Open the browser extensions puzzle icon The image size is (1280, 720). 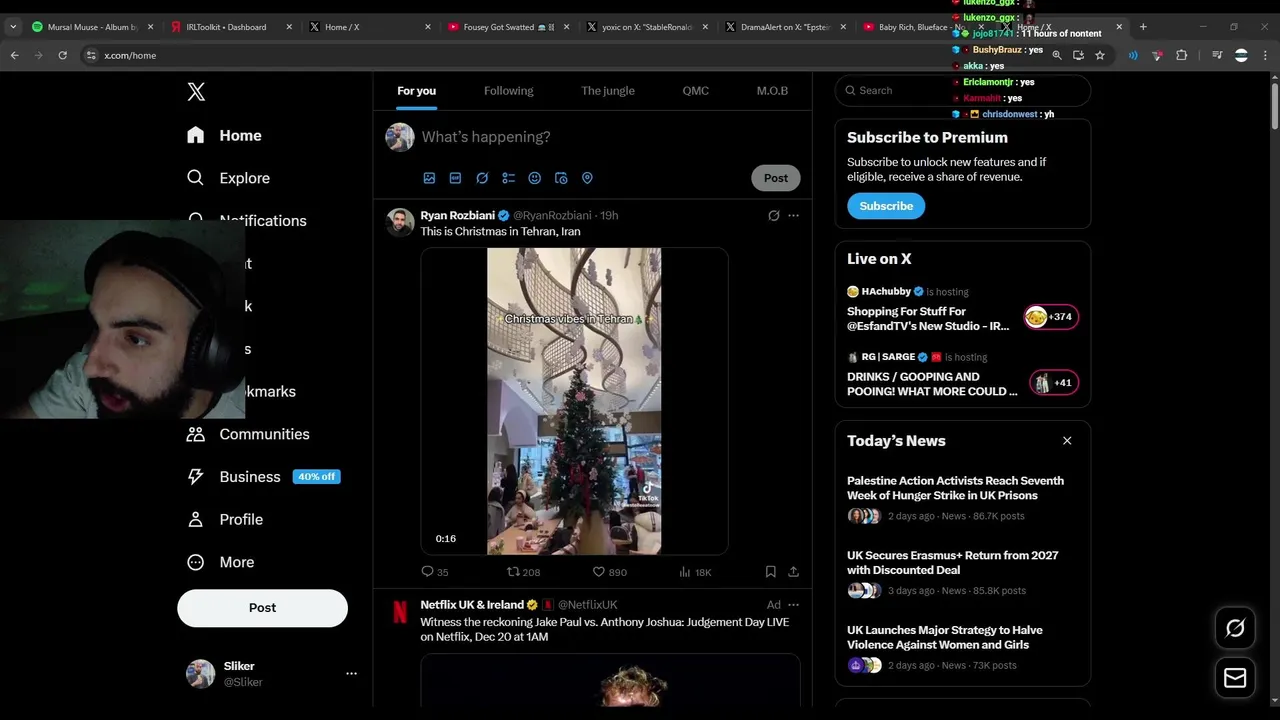1181,56
